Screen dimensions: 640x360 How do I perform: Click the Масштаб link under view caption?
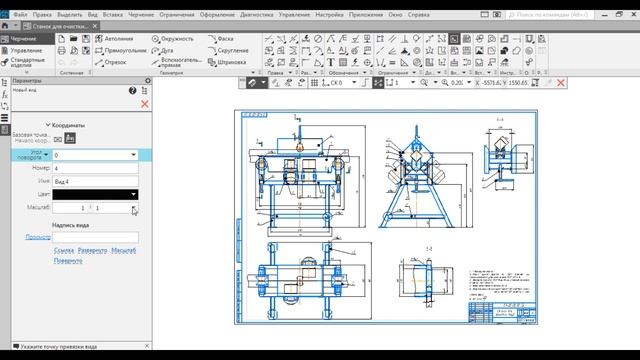[123, 251]
